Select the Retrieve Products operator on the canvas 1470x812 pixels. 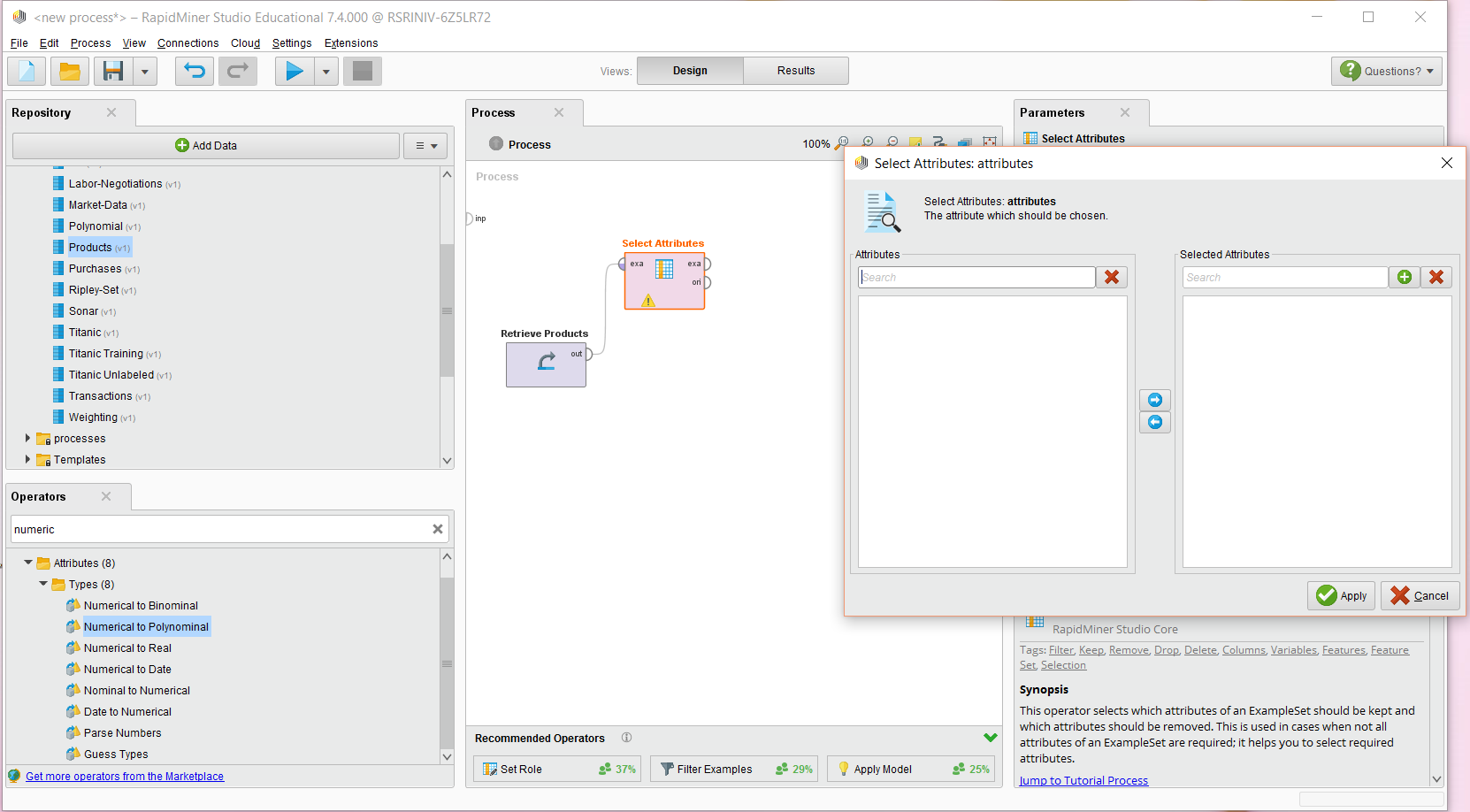click(x=546, y=364)
